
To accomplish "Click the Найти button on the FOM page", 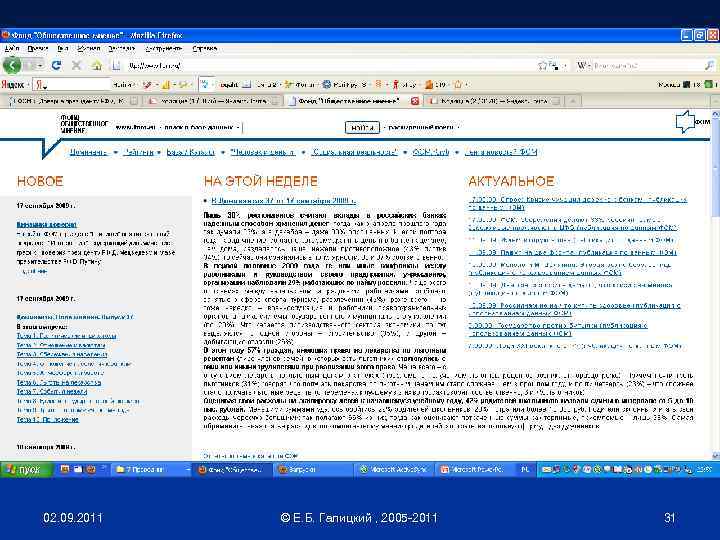I will (x=362, y=127).
